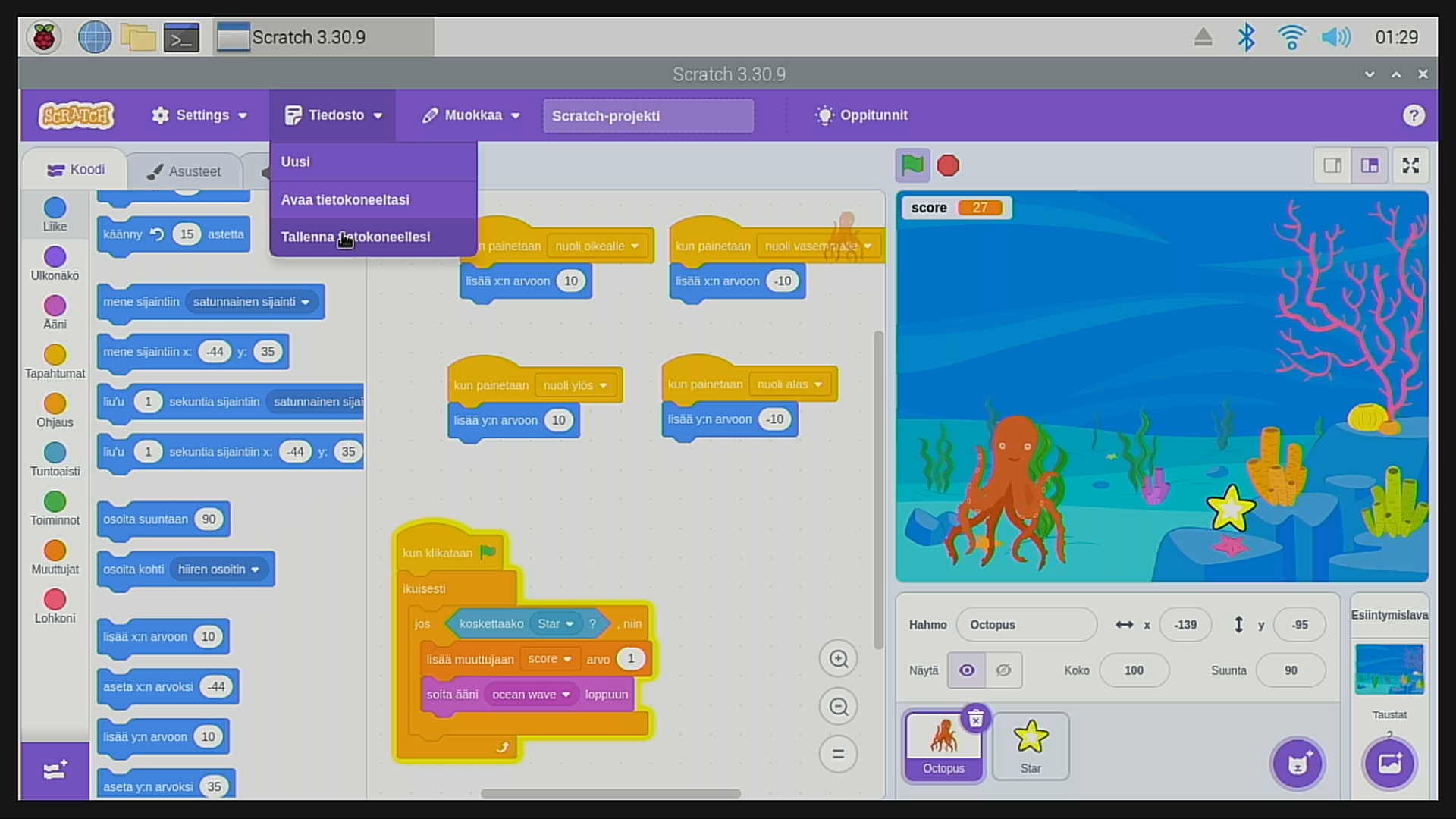Open the nuoli alas key dropdown
The height and width of the screenshot is (819, 1456).
click(789, 384)
